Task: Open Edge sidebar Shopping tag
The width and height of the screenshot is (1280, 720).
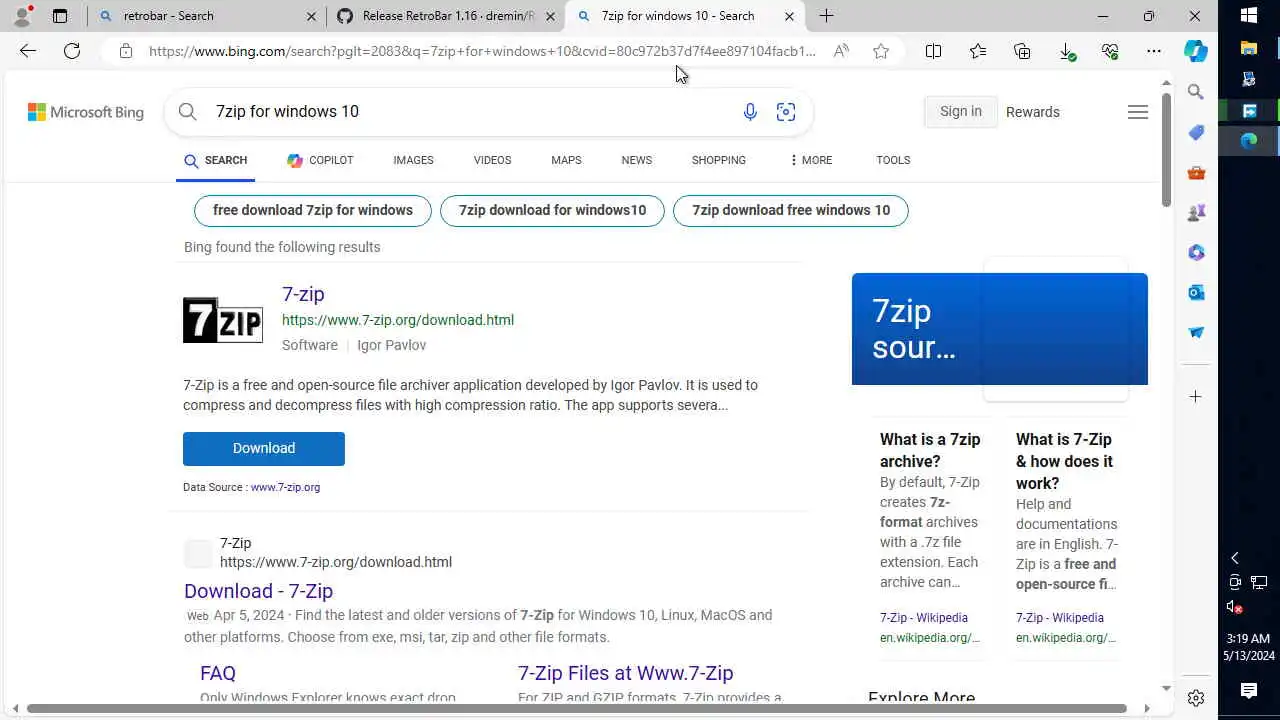Action: (1196, 132)
